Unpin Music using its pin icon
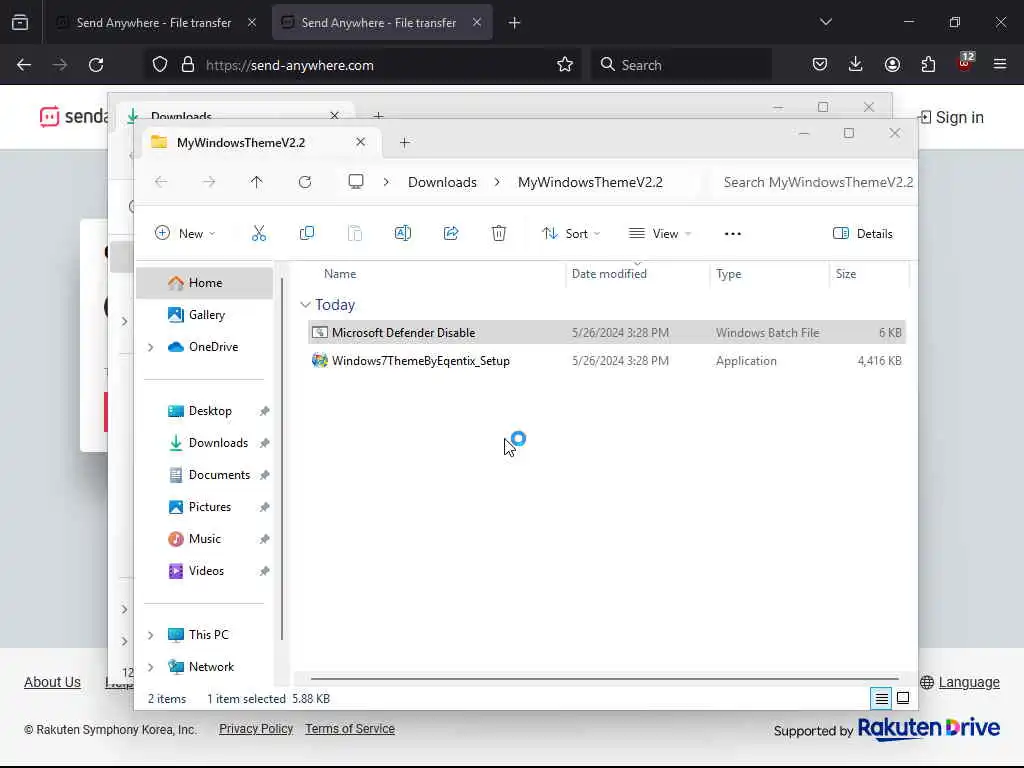Image resolution: width=1024 pixels, height=768 pixels. coord(264,539)
